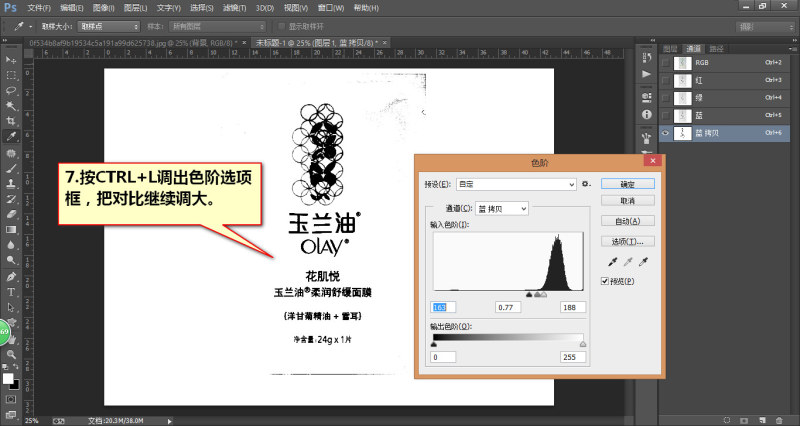Select the History Brush tool

click(11, 199)
